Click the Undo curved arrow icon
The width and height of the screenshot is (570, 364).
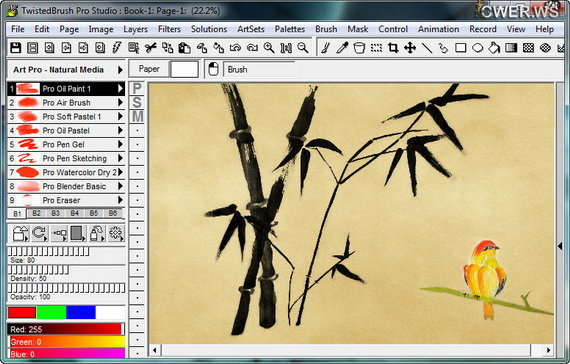tap(235, 48)
